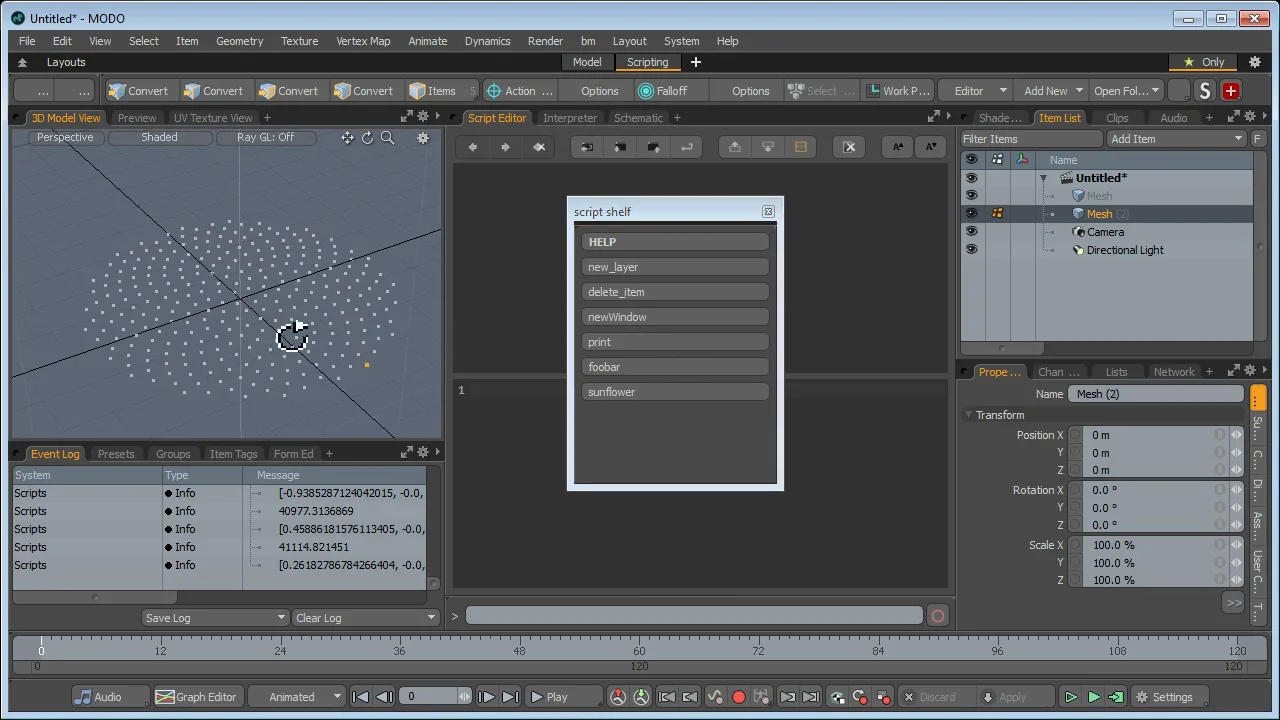This screenshot has height=720, width=1280.
Task: Open the Add New dropdown
Action: pyautogui.click(x=1052, y=91)
